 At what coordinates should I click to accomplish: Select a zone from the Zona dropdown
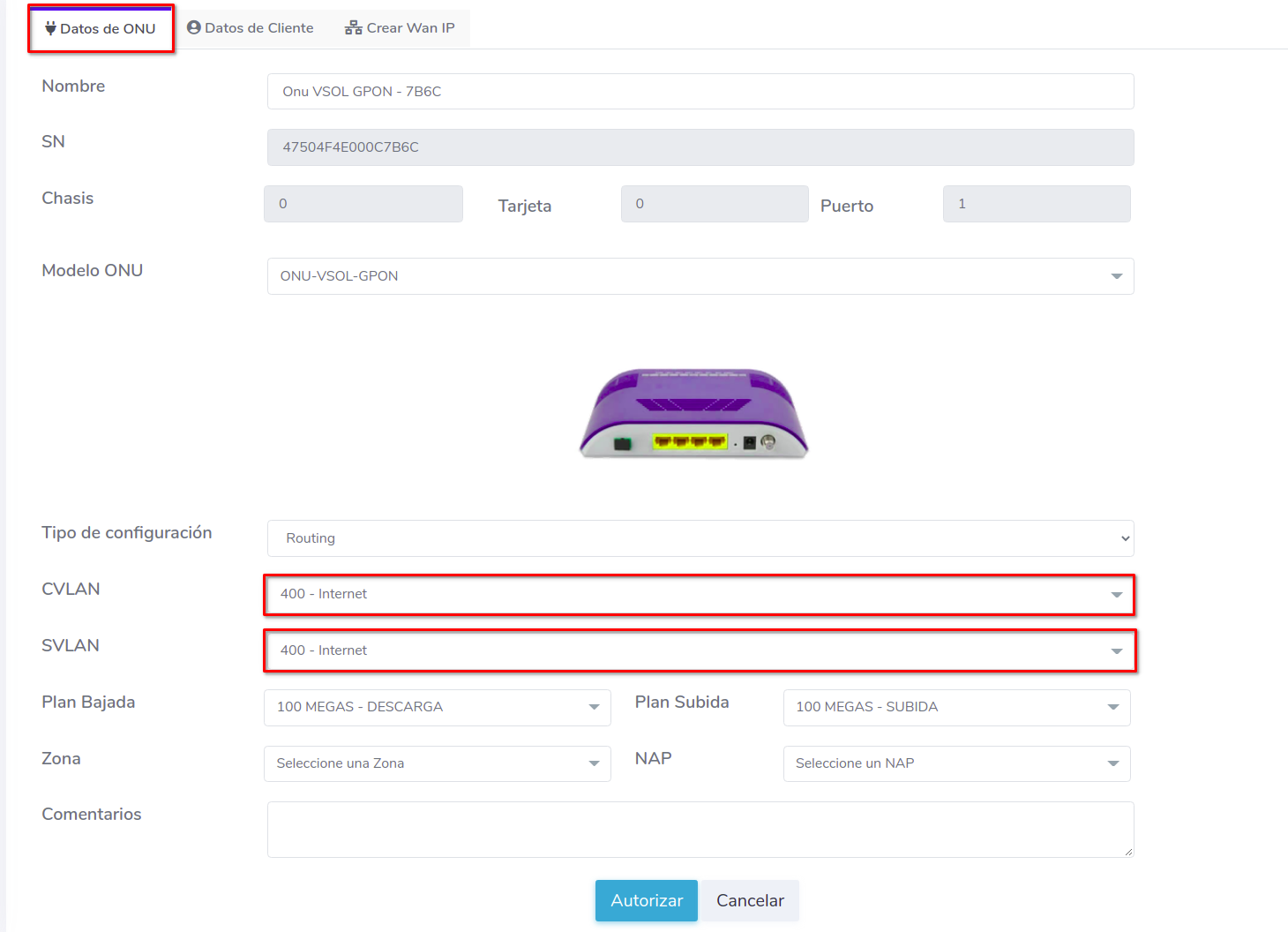[x=437, y=763]
